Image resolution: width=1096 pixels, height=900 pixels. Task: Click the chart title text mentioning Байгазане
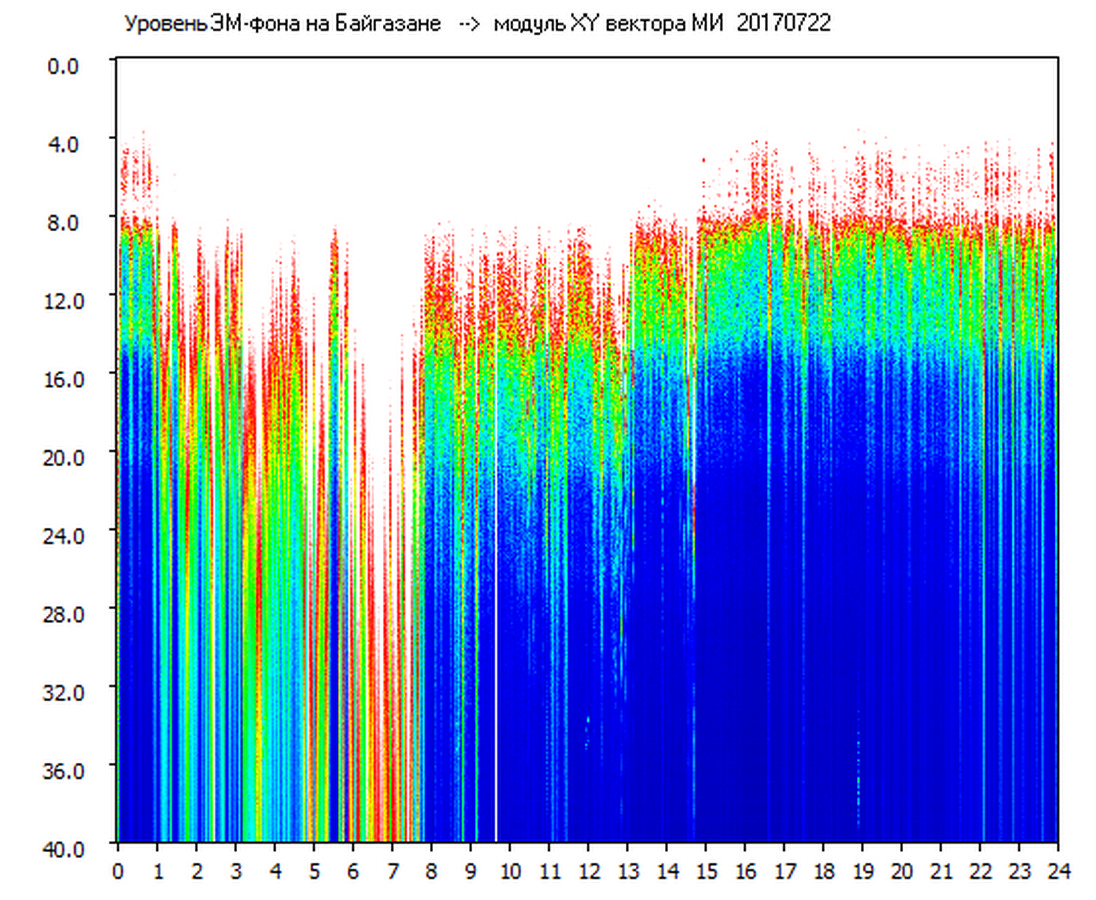point(282,24)
